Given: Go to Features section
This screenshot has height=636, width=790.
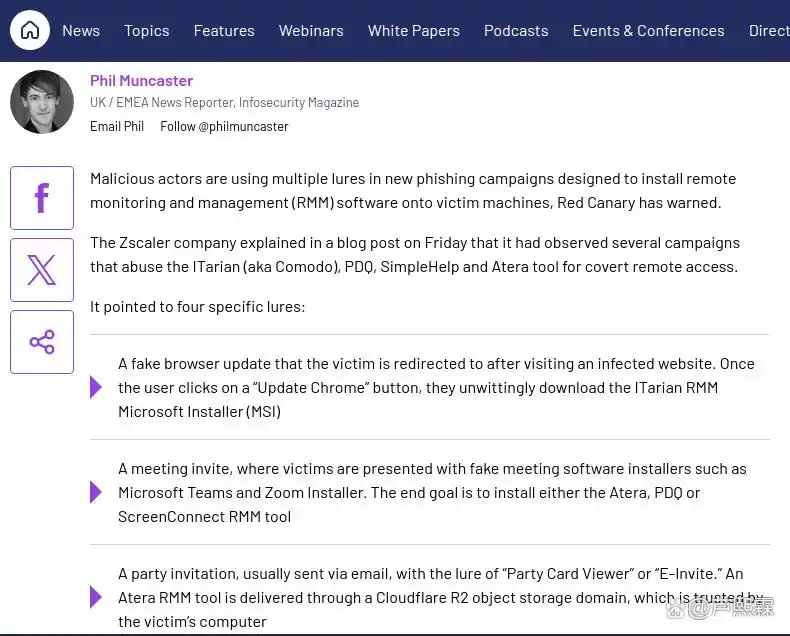Looking at the screenshot, I should click(224, 31).
